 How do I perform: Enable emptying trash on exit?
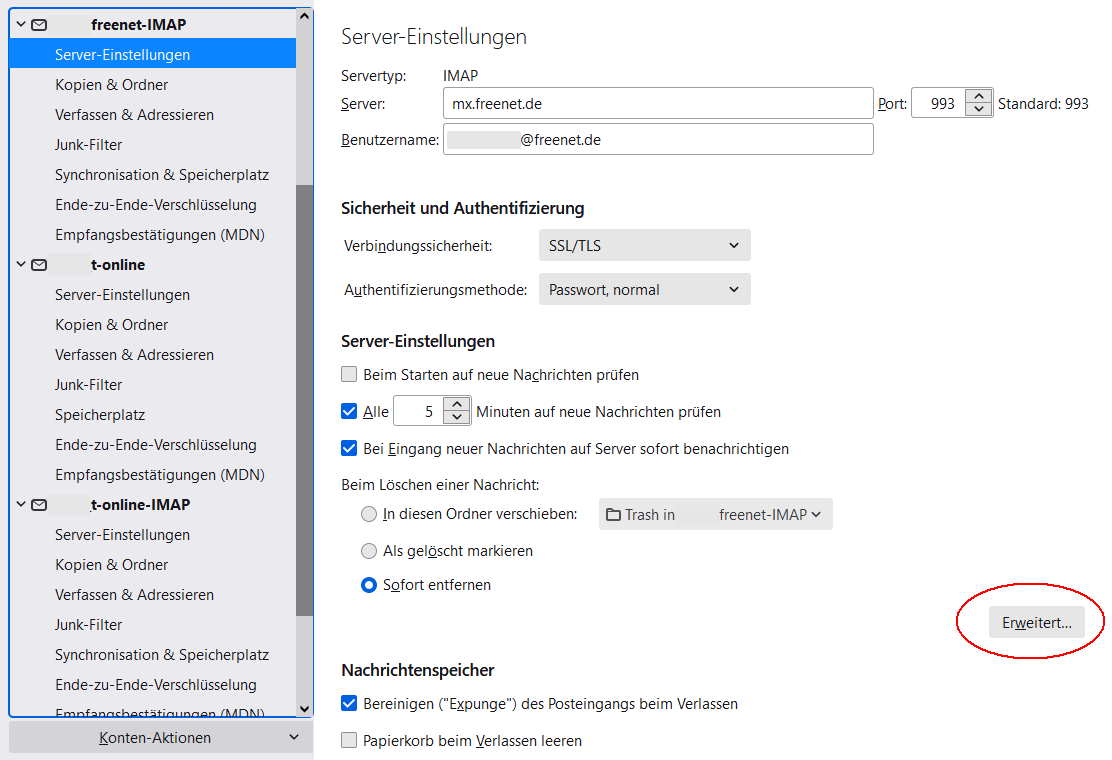tap(349, 741)
